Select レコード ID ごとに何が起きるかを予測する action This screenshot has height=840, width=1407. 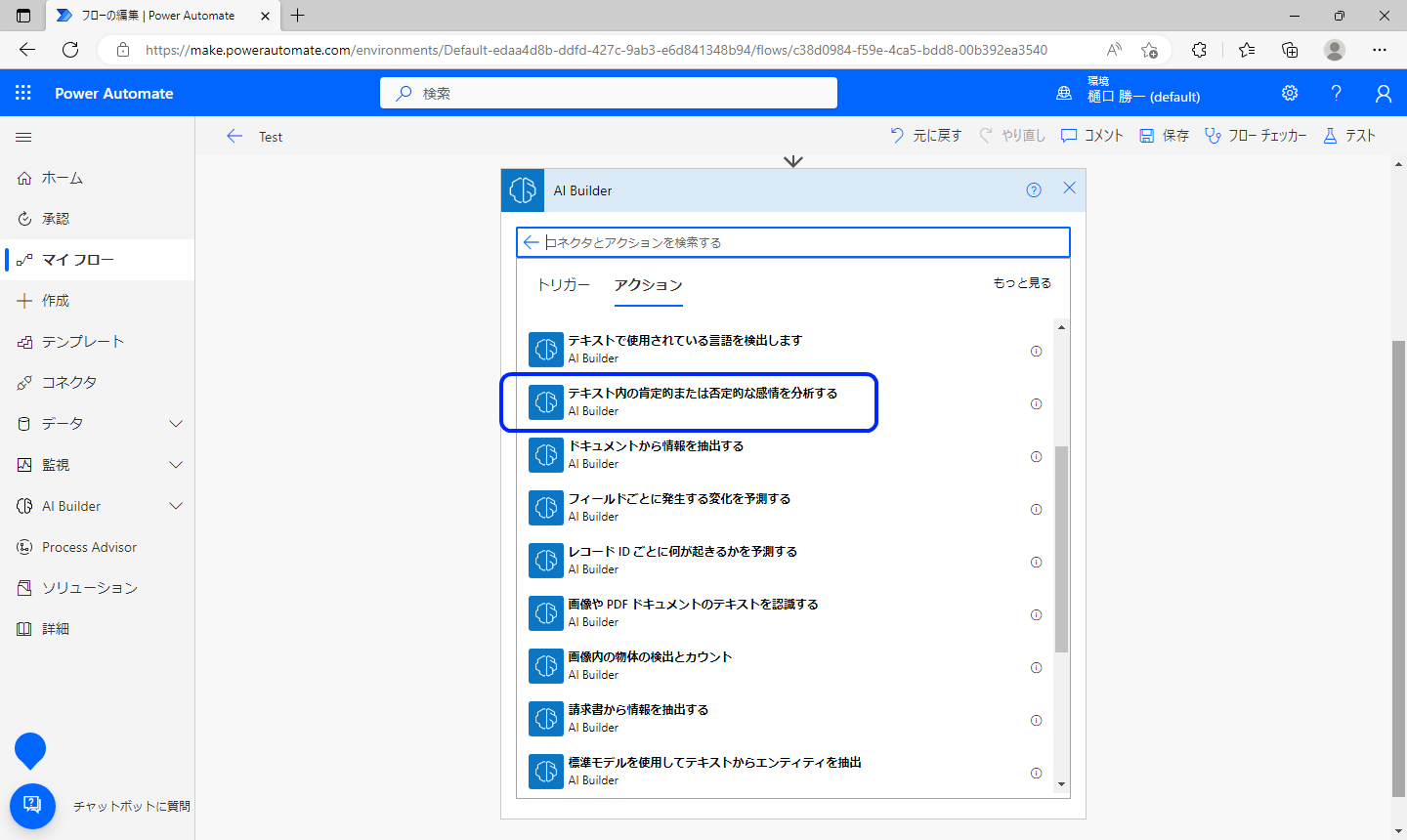(786, 560)
